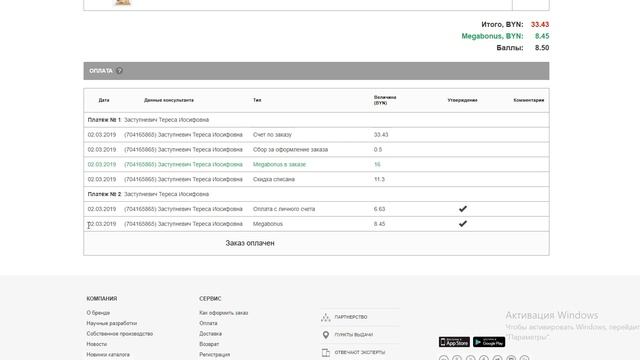Viewport: 640px width, 360px height.
Task: Click the green date in Megabonus в заказе row
Action: coord(102,164)
